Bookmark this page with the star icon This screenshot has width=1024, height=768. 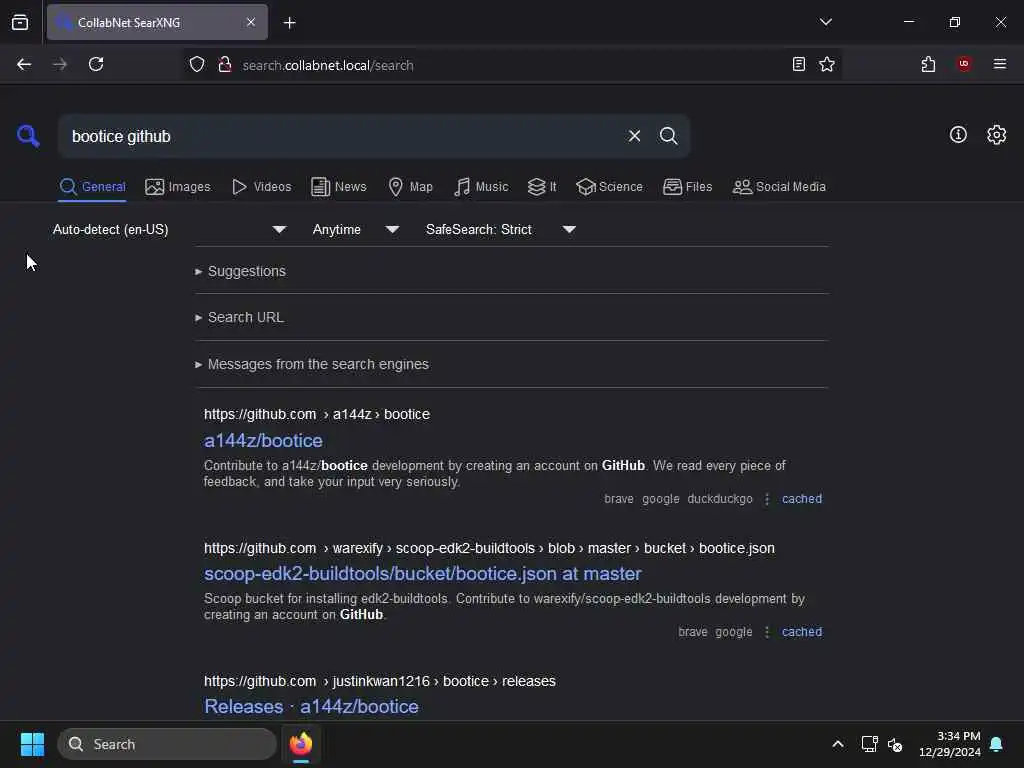[827, 64]
